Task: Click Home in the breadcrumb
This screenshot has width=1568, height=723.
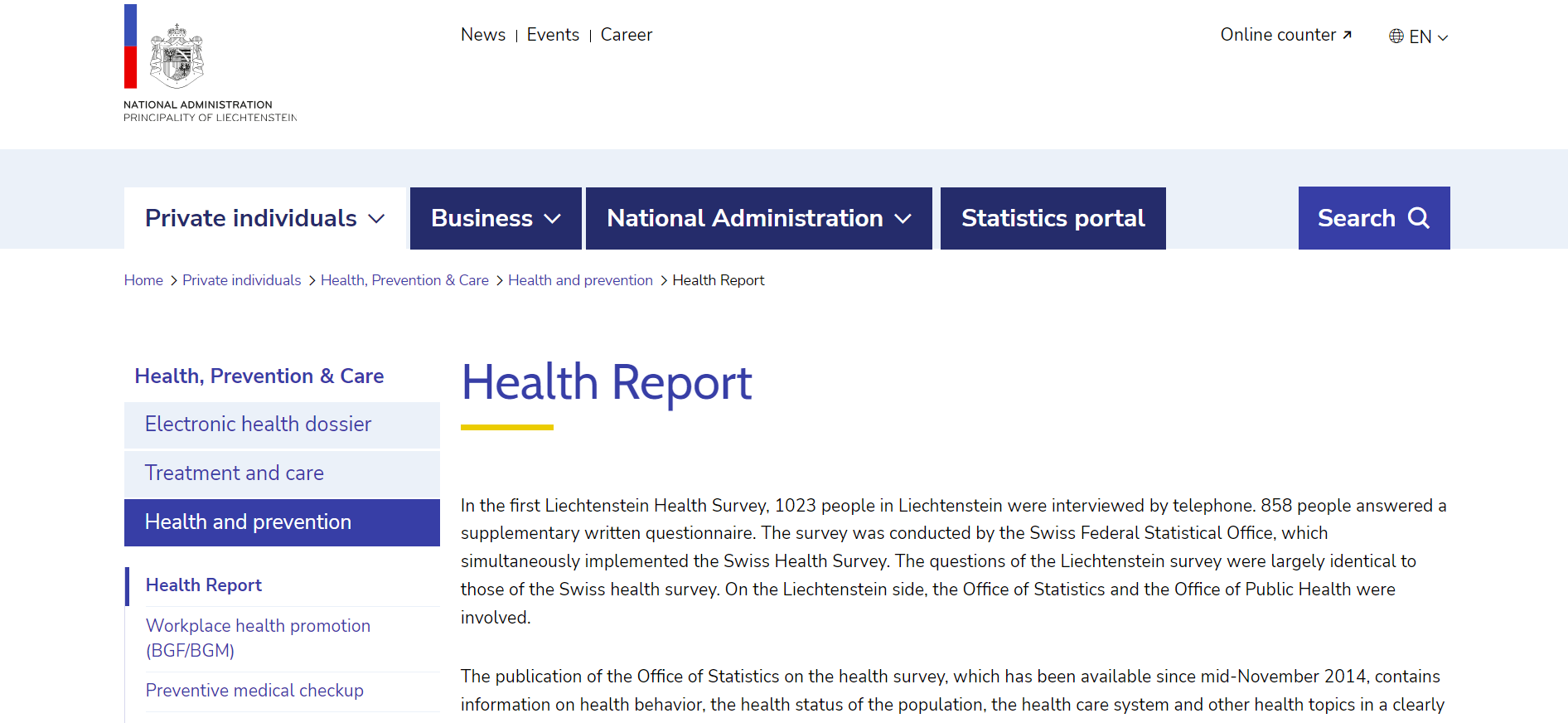Action: coord(143,280)
